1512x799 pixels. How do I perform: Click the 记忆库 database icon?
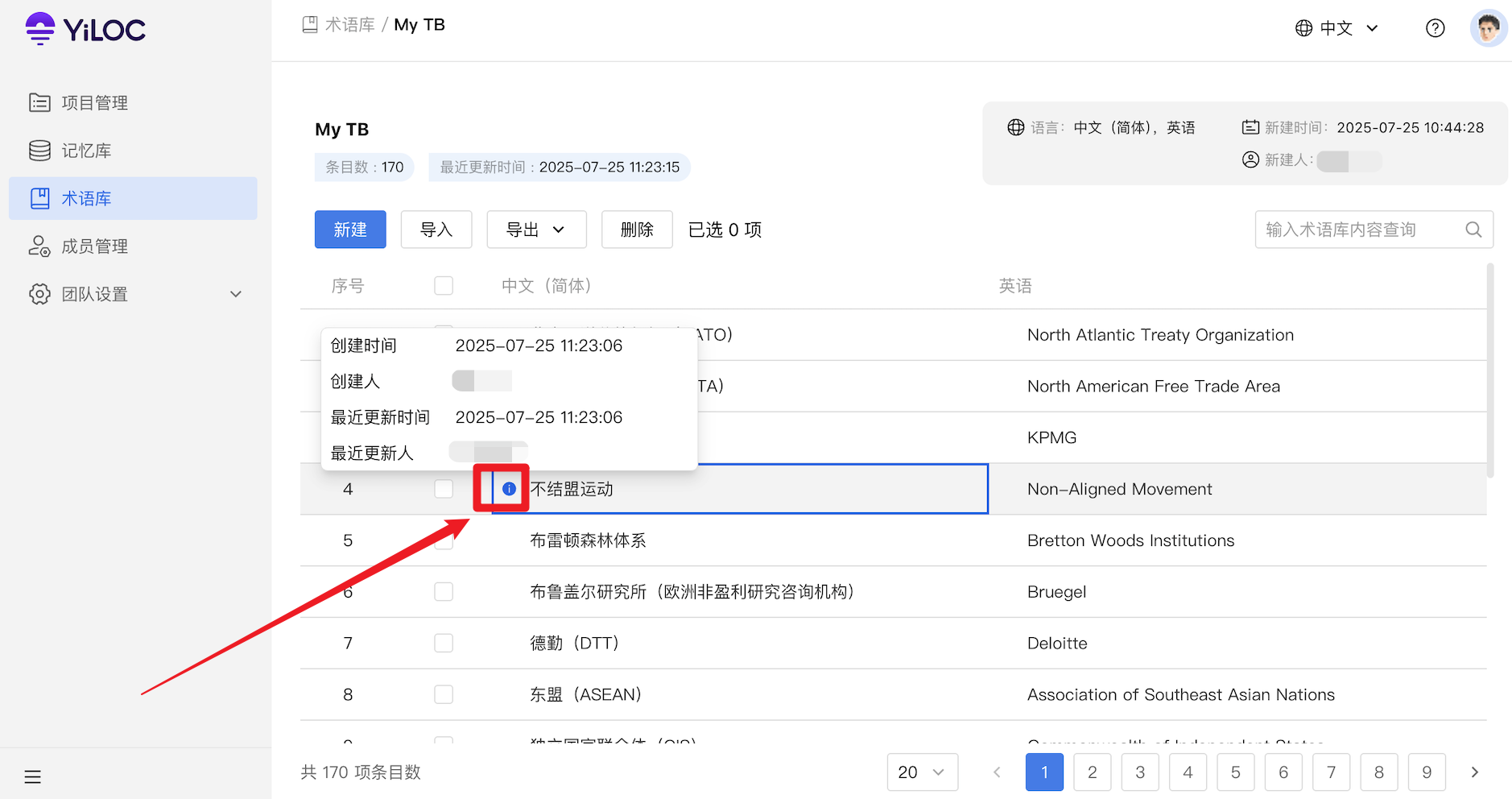[x=39, y=151]
